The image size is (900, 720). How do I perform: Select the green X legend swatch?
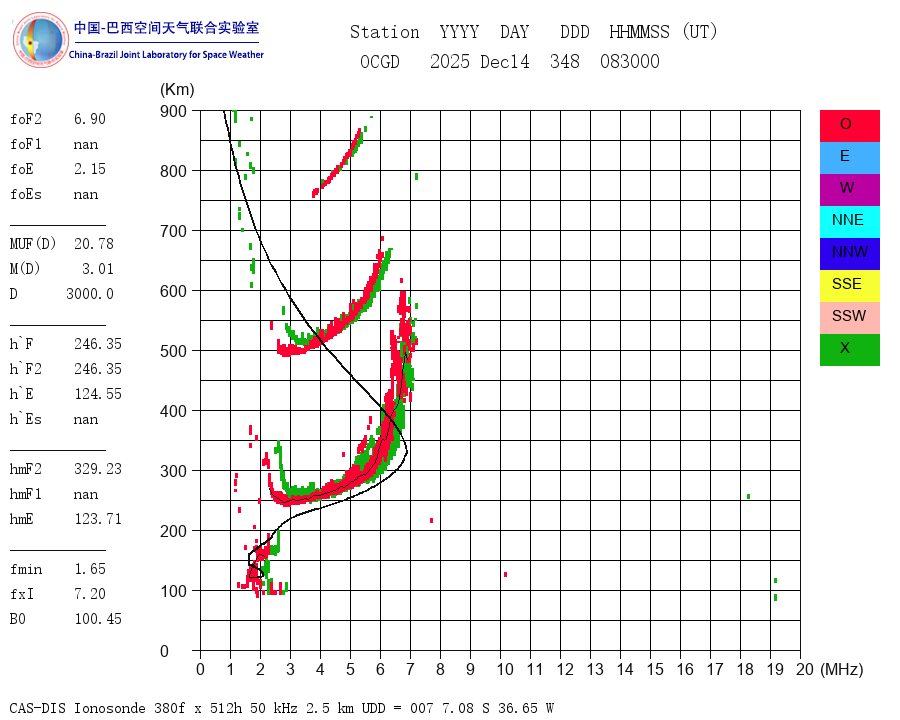pyautogui.click(x=849, y=350)
